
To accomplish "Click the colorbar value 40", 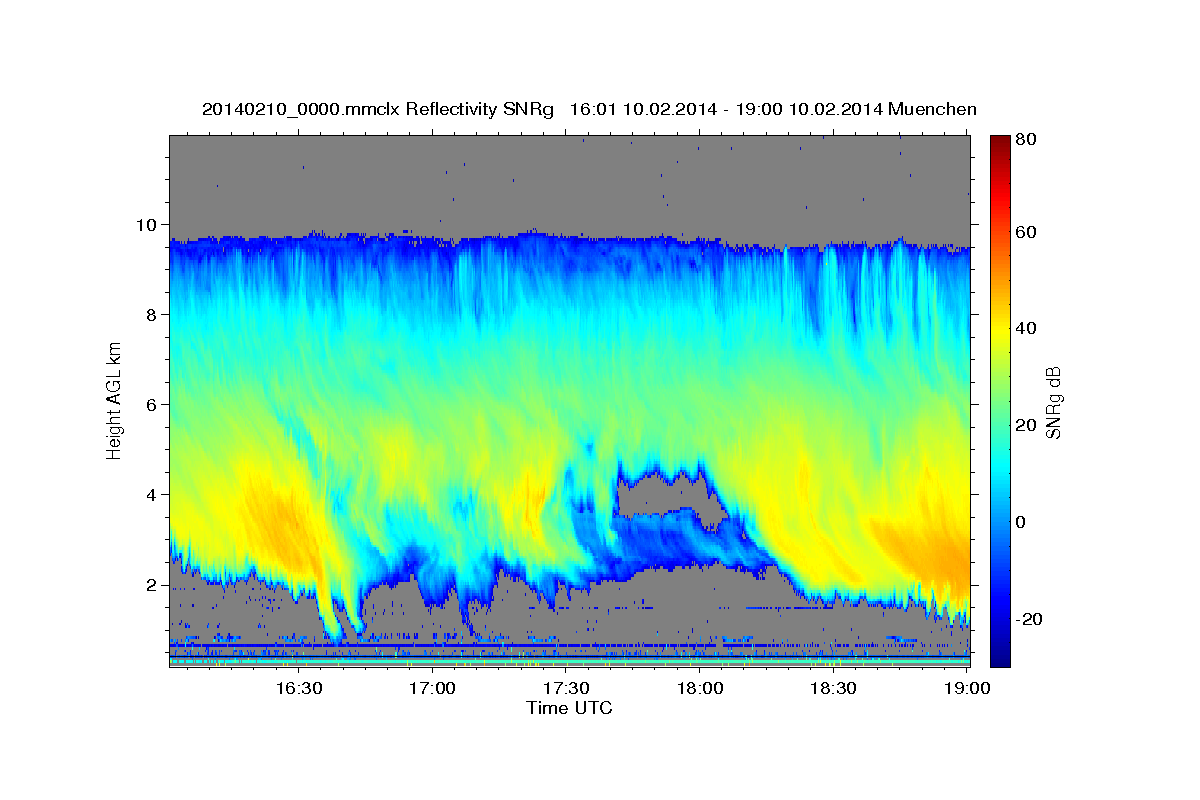I will pos(1025,328).
